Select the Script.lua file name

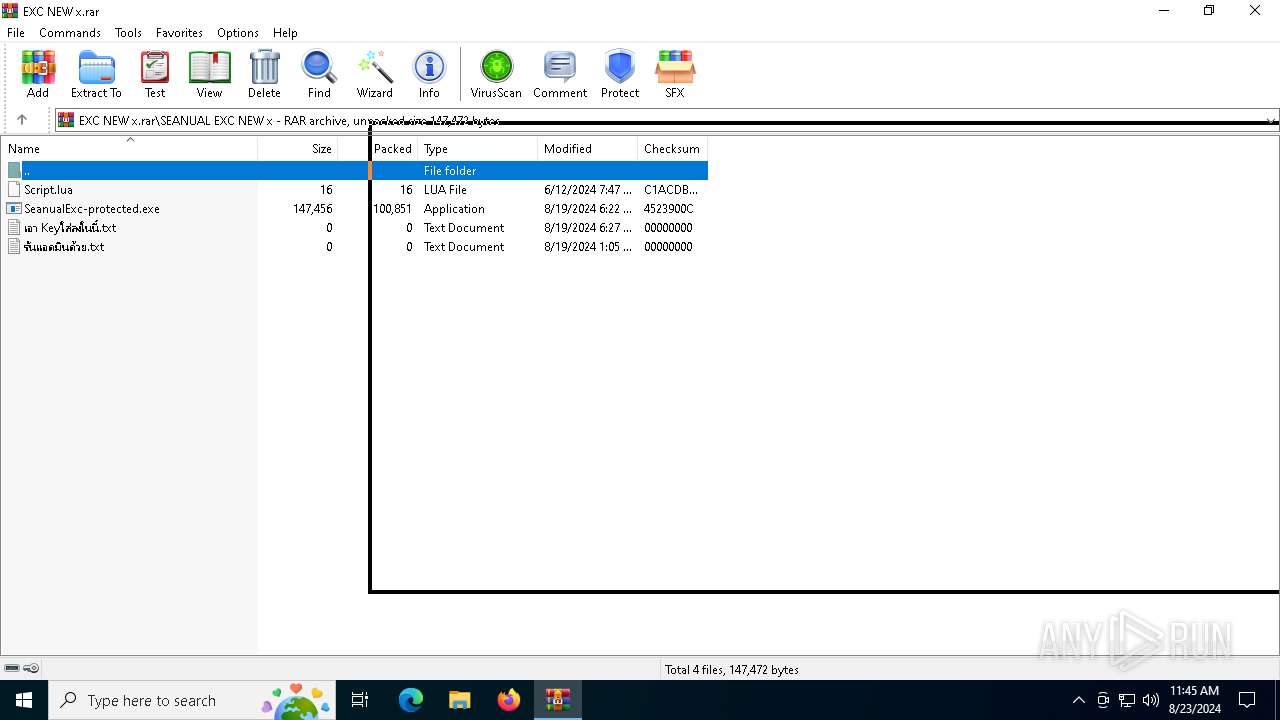pyautogui.click(x=48, y=189)
